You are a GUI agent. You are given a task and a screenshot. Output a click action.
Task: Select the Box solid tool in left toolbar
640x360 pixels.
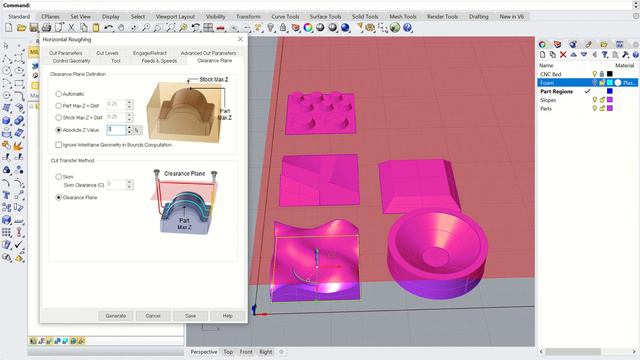(x=7, y=120)
